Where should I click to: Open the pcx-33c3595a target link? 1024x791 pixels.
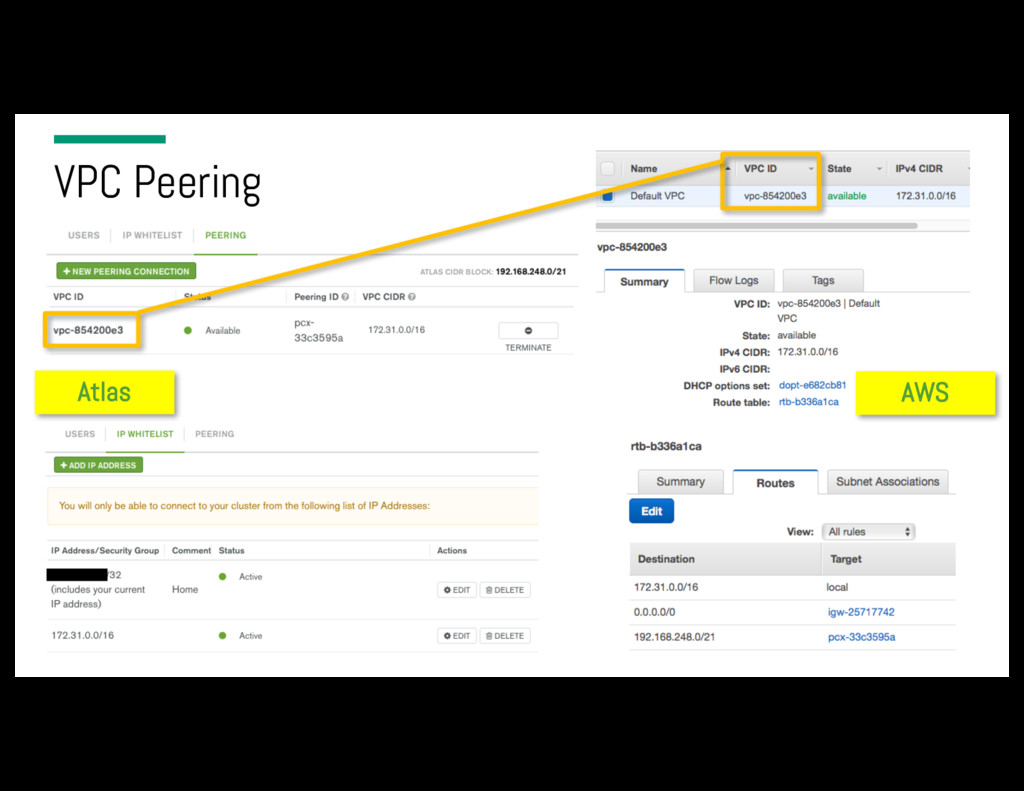[861, 637]
